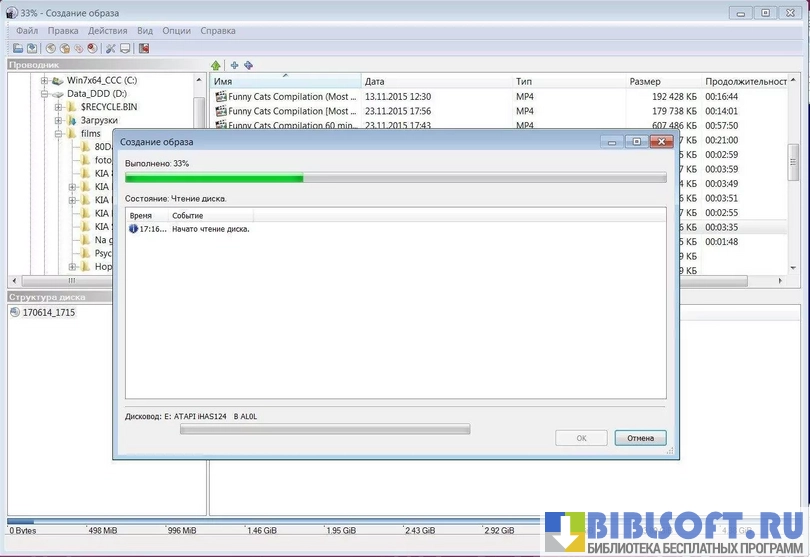Screen dimensions: 810x557
Task: Open the Действия menu
Action: [107, 31]
